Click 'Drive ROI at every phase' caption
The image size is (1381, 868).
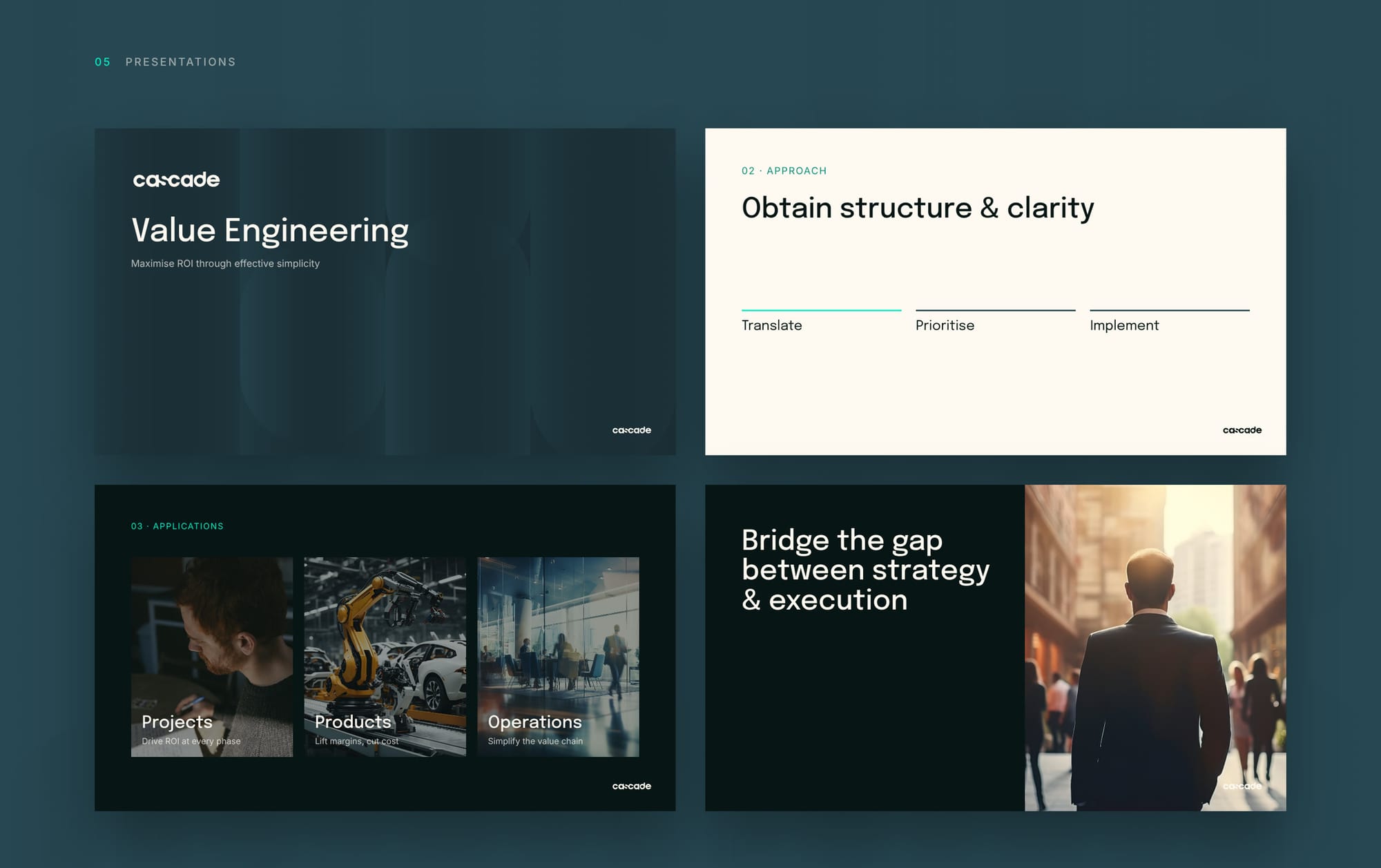point(191,741)
